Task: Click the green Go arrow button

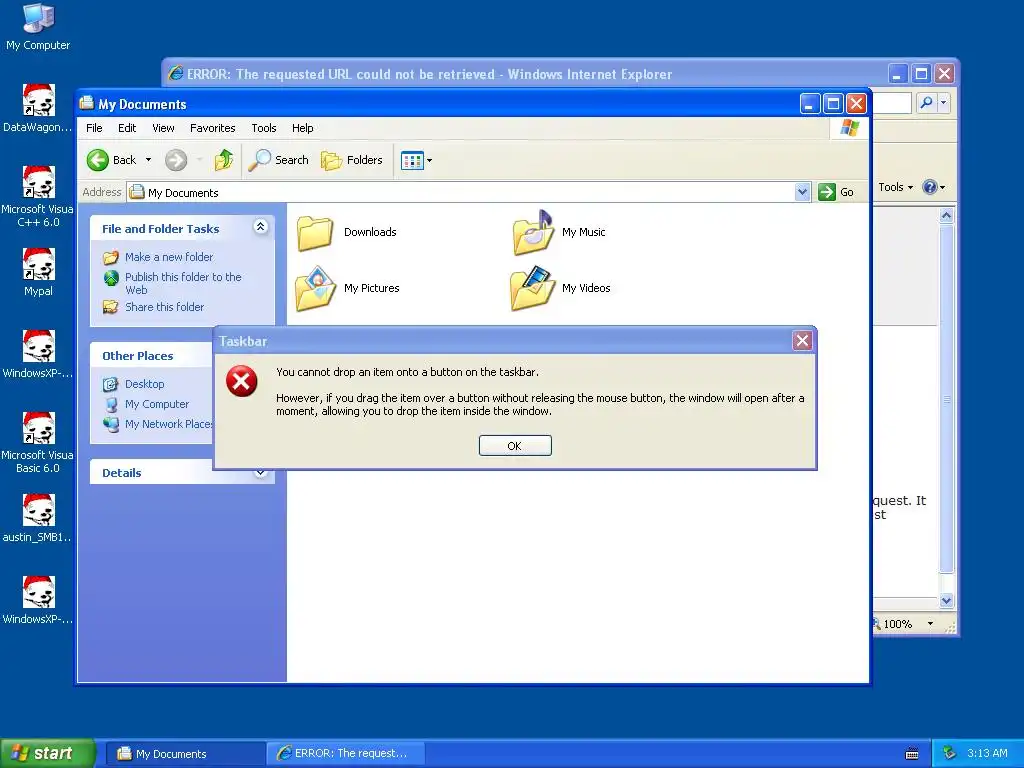Action: pos(827,192)
